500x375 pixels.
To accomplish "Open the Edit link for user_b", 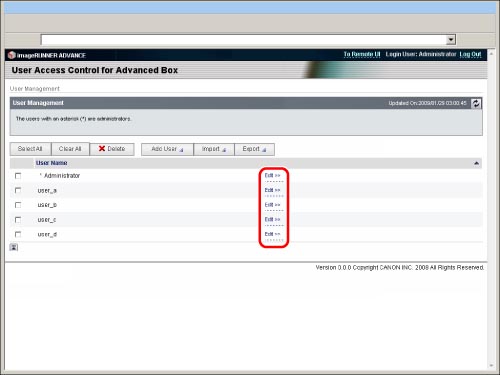I will 272,205.
